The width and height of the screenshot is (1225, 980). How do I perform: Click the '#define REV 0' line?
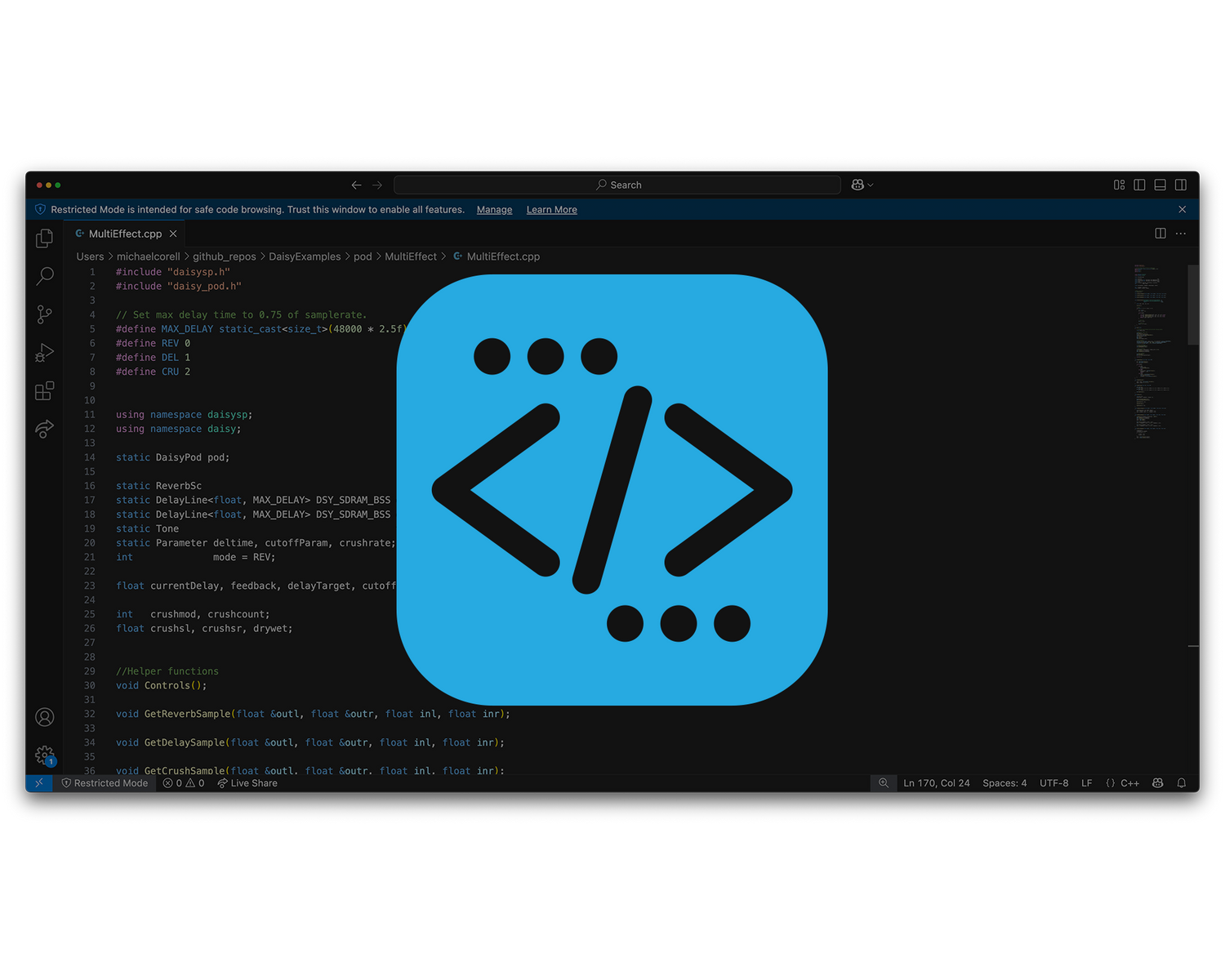pyautogui.click(x=153, y=344)
